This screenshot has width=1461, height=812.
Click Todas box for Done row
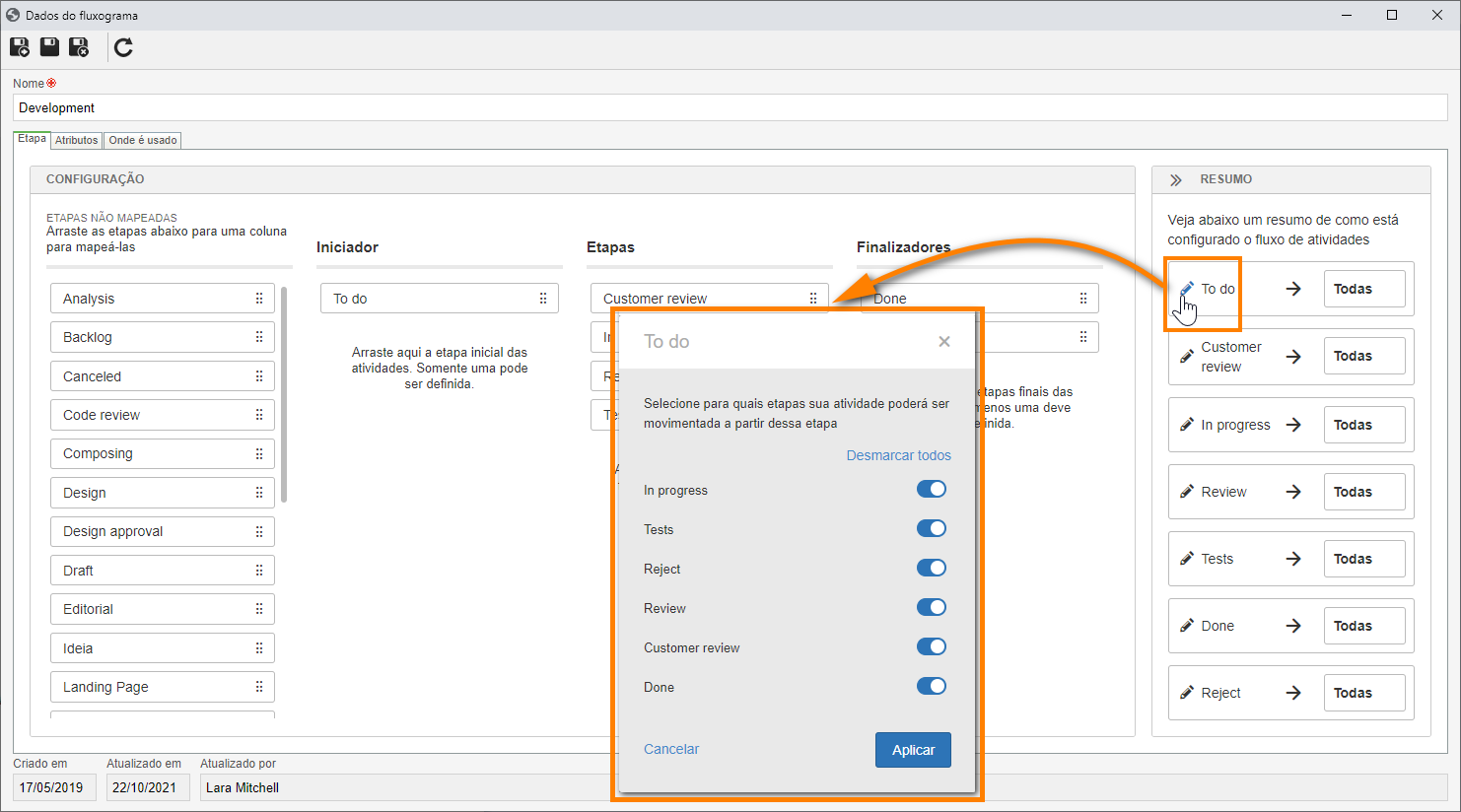coord(1364,626)
